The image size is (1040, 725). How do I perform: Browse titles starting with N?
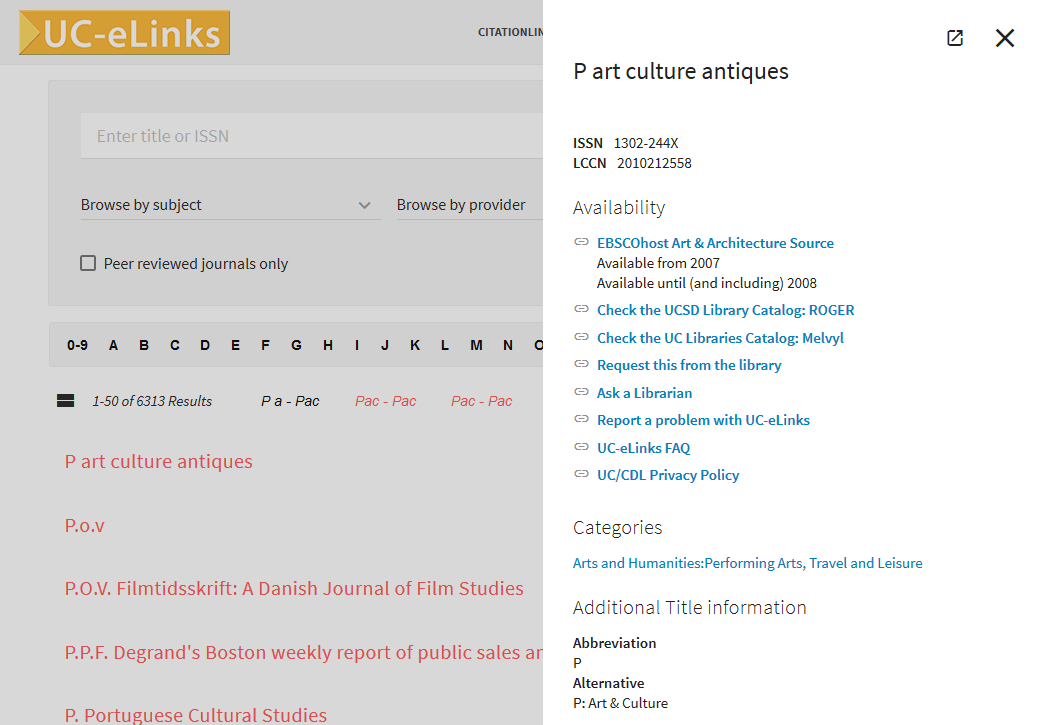click(x=507, y=345)
